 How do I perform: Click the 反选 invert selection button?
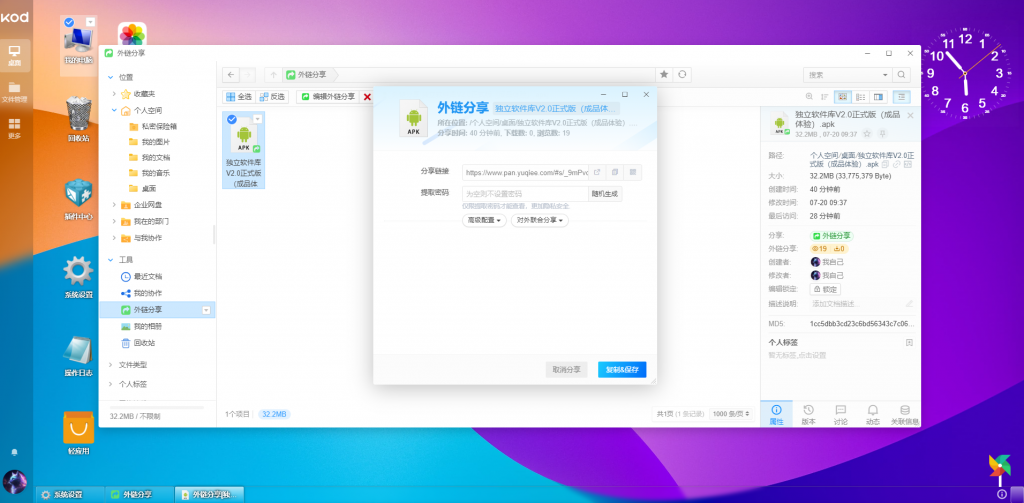tap(272, 97)
